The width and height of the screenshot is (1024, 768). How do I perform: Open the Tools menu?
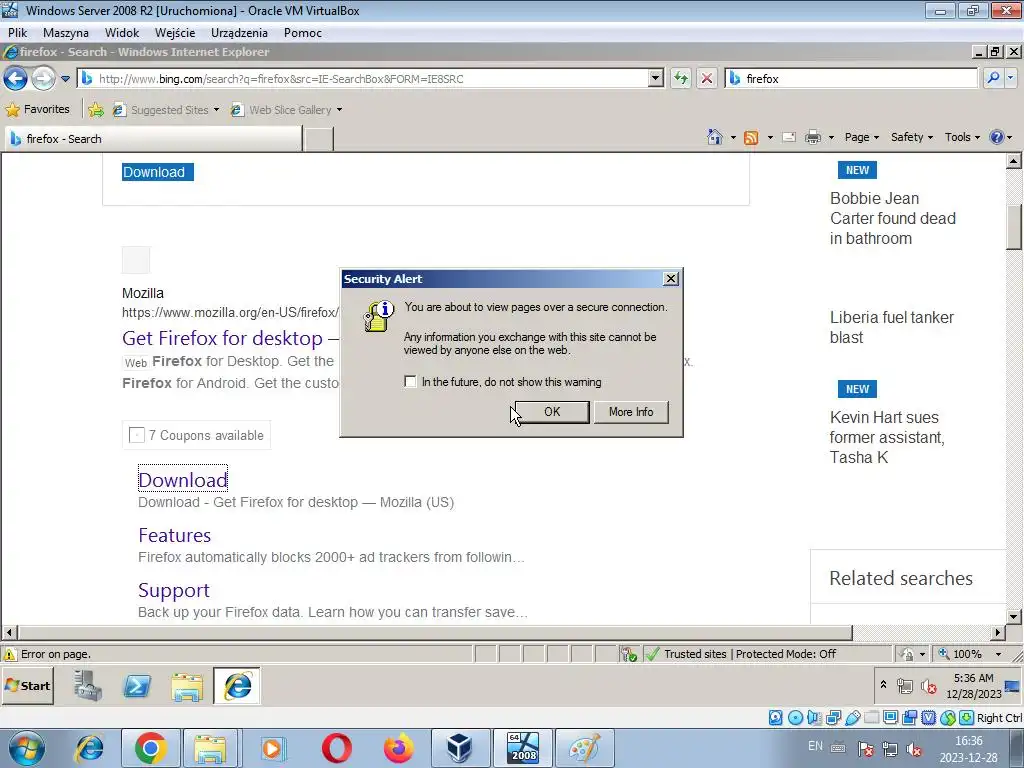(x=962, y=137)
